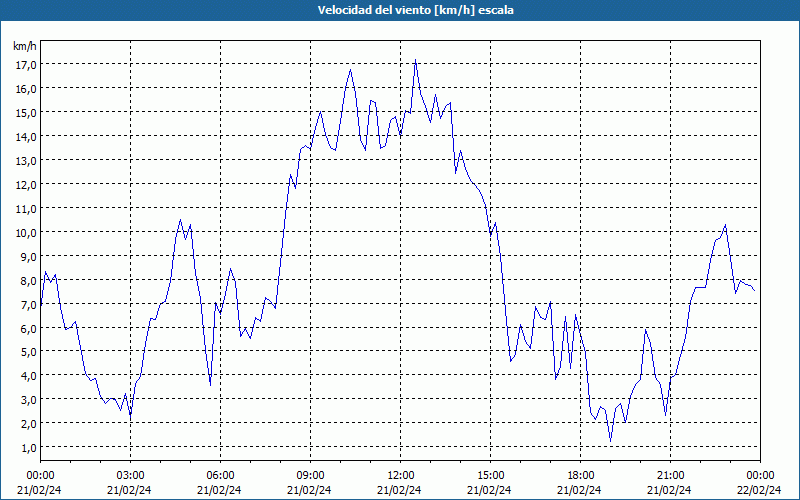Click the 12,0 y-axis value
This screenshot has height=500, width=800.
(x=26, y=185)
